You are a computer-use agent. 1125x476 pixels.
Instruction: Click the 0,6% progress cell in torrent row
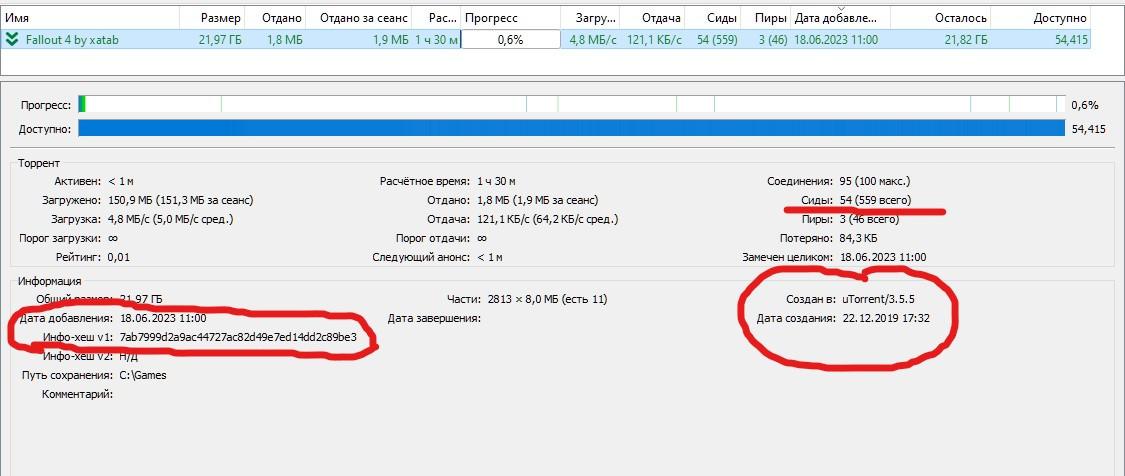coord(510,40)
